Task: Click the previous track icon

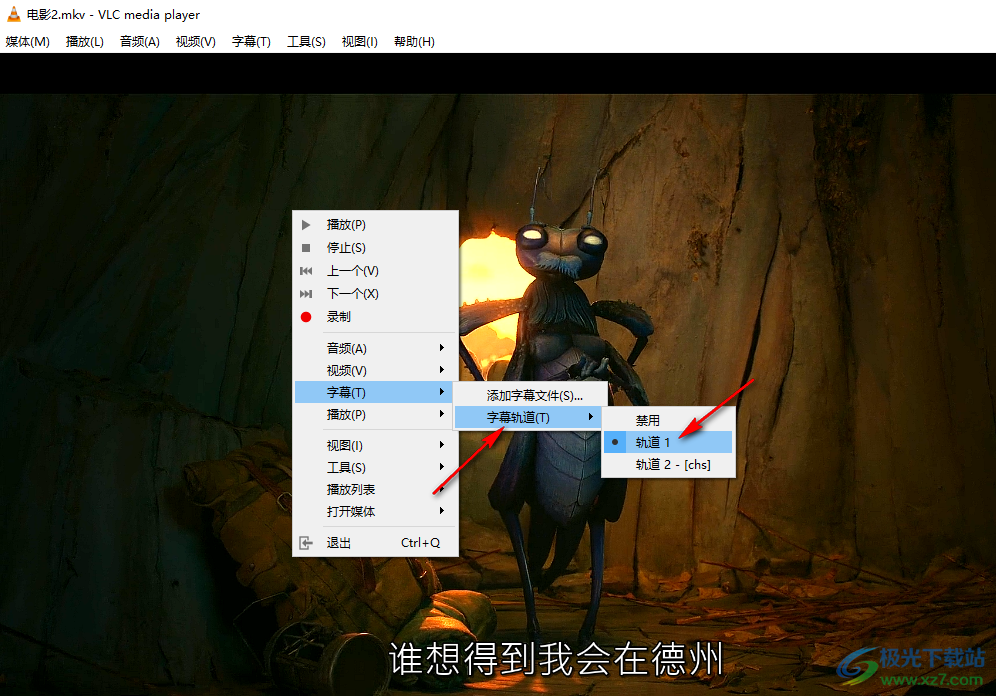Action: coord(306,271)
